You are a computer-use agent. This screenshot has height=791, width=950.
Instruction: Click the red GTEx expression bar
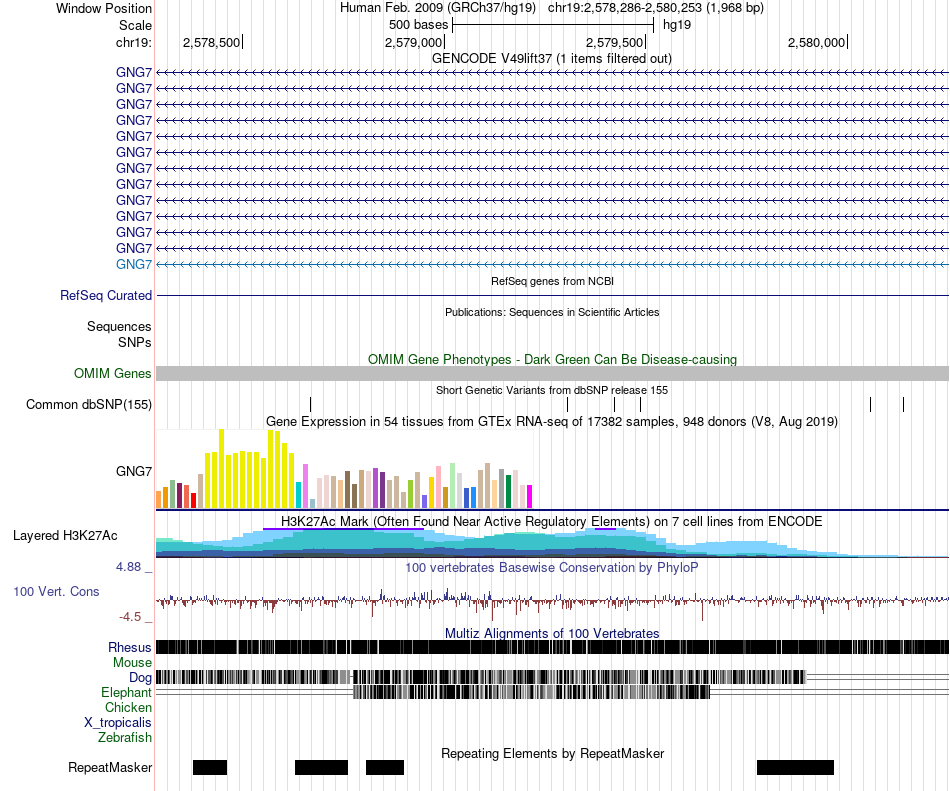click(193, 500)
